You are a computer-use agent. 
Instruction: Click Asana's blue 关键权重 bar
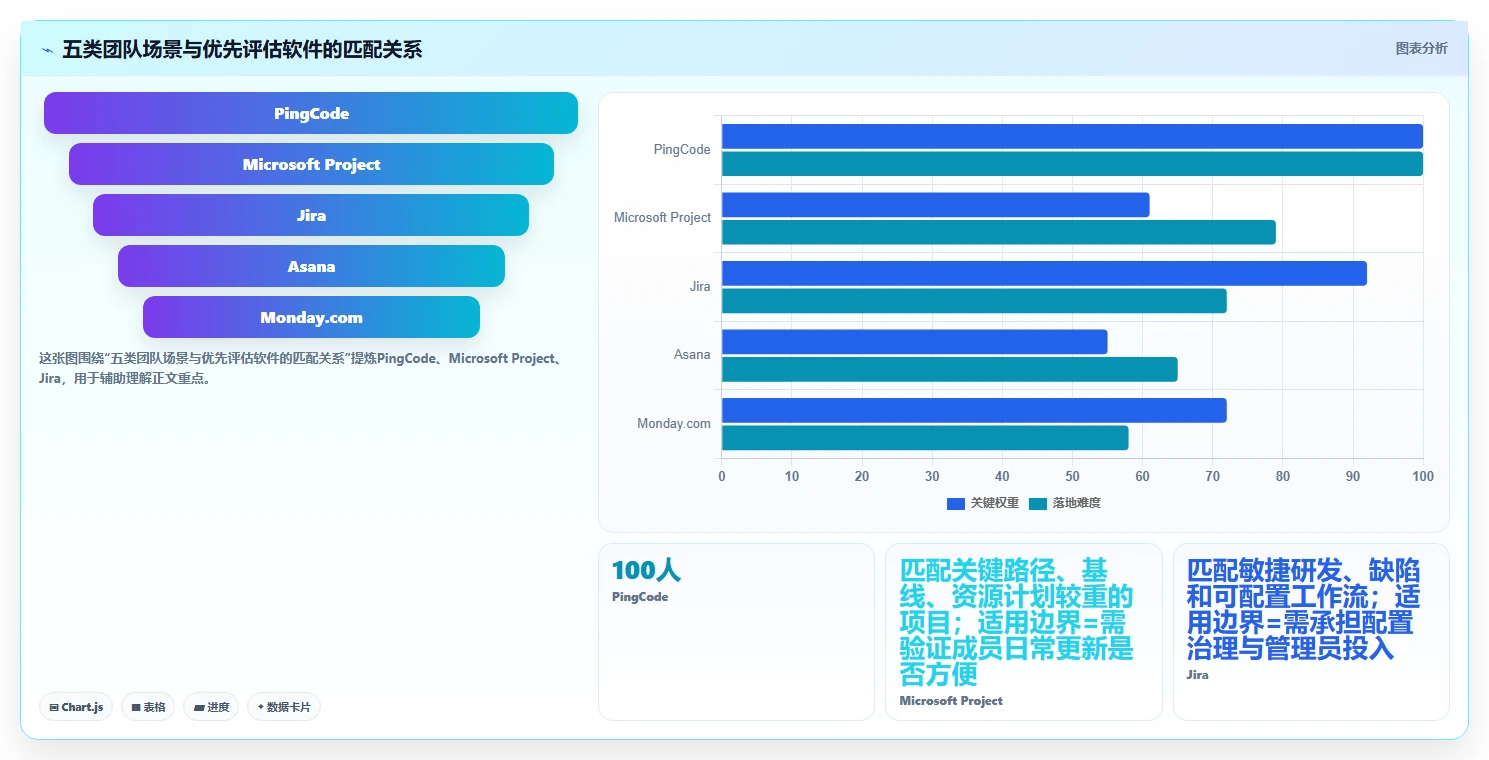pos(915,342)
